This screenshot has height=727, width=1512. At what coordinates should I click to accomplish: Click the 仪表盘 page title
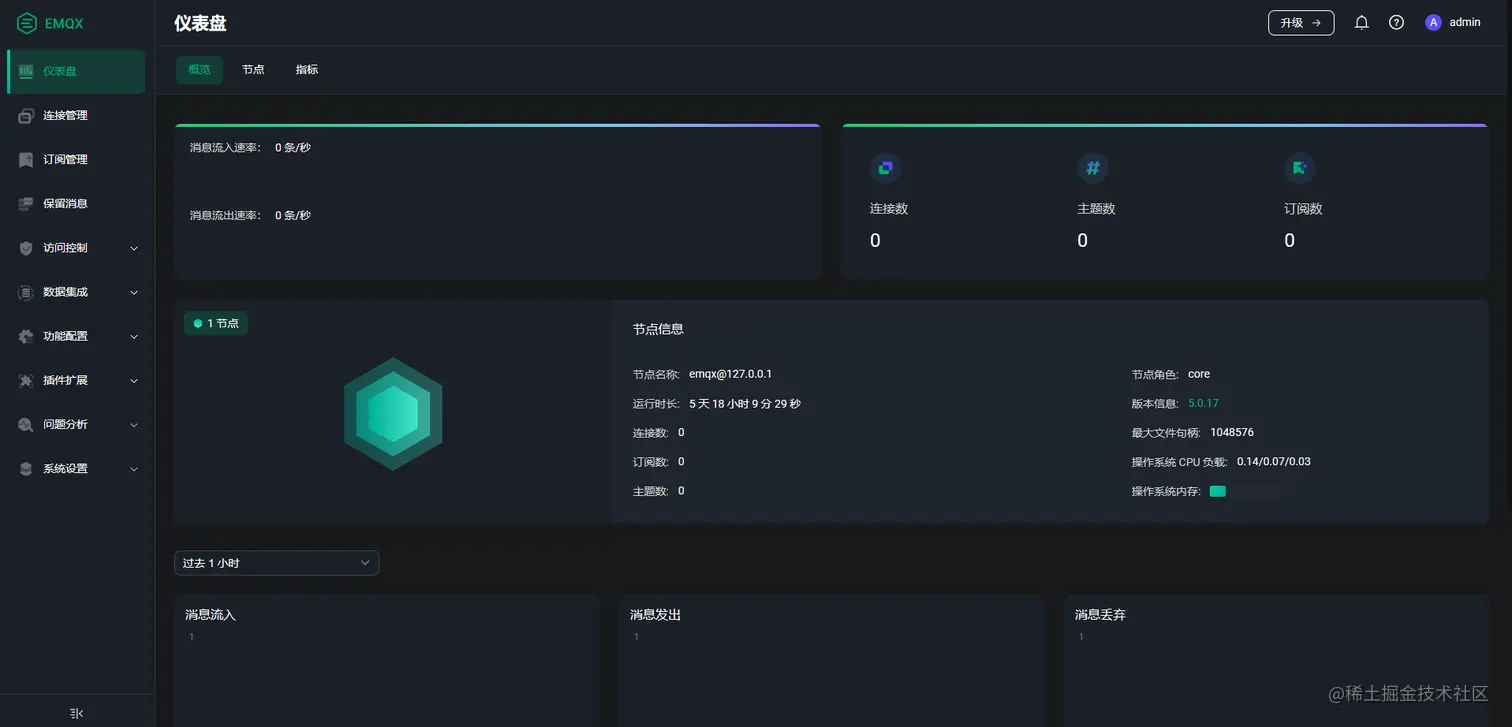[x=200, y=23]
